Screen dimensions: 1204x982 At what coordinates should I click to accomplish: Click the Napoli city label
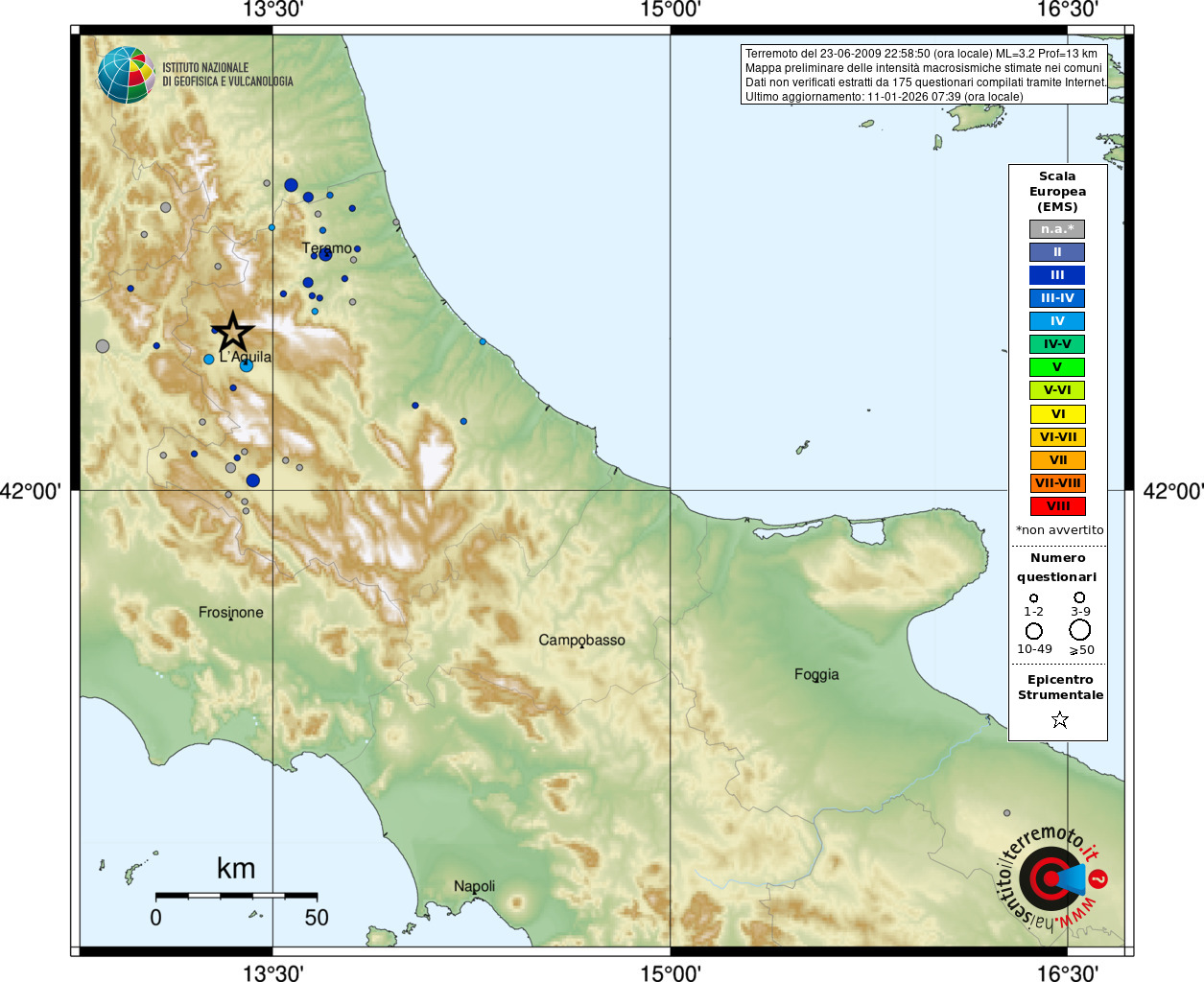pos(474,886)
